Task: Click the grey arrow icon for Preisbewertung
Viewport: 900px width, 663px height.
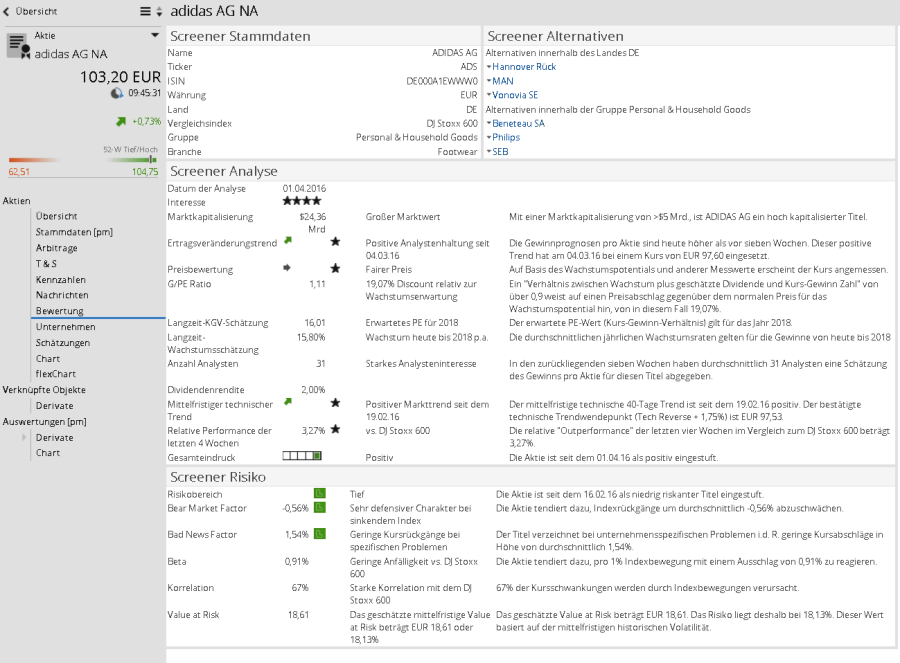Action: click(x=288, y=268)
